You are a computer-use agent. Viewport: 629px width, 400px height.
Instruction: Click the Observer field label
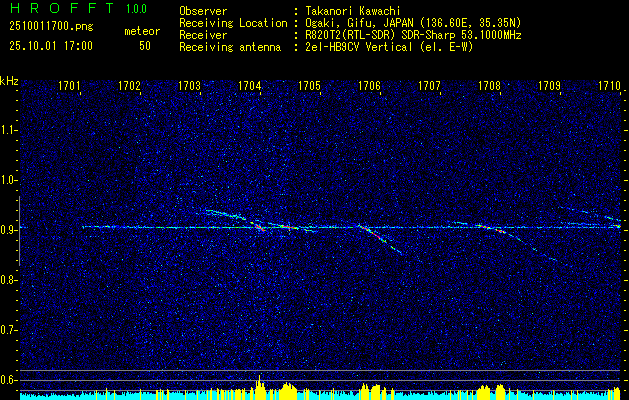203,11
